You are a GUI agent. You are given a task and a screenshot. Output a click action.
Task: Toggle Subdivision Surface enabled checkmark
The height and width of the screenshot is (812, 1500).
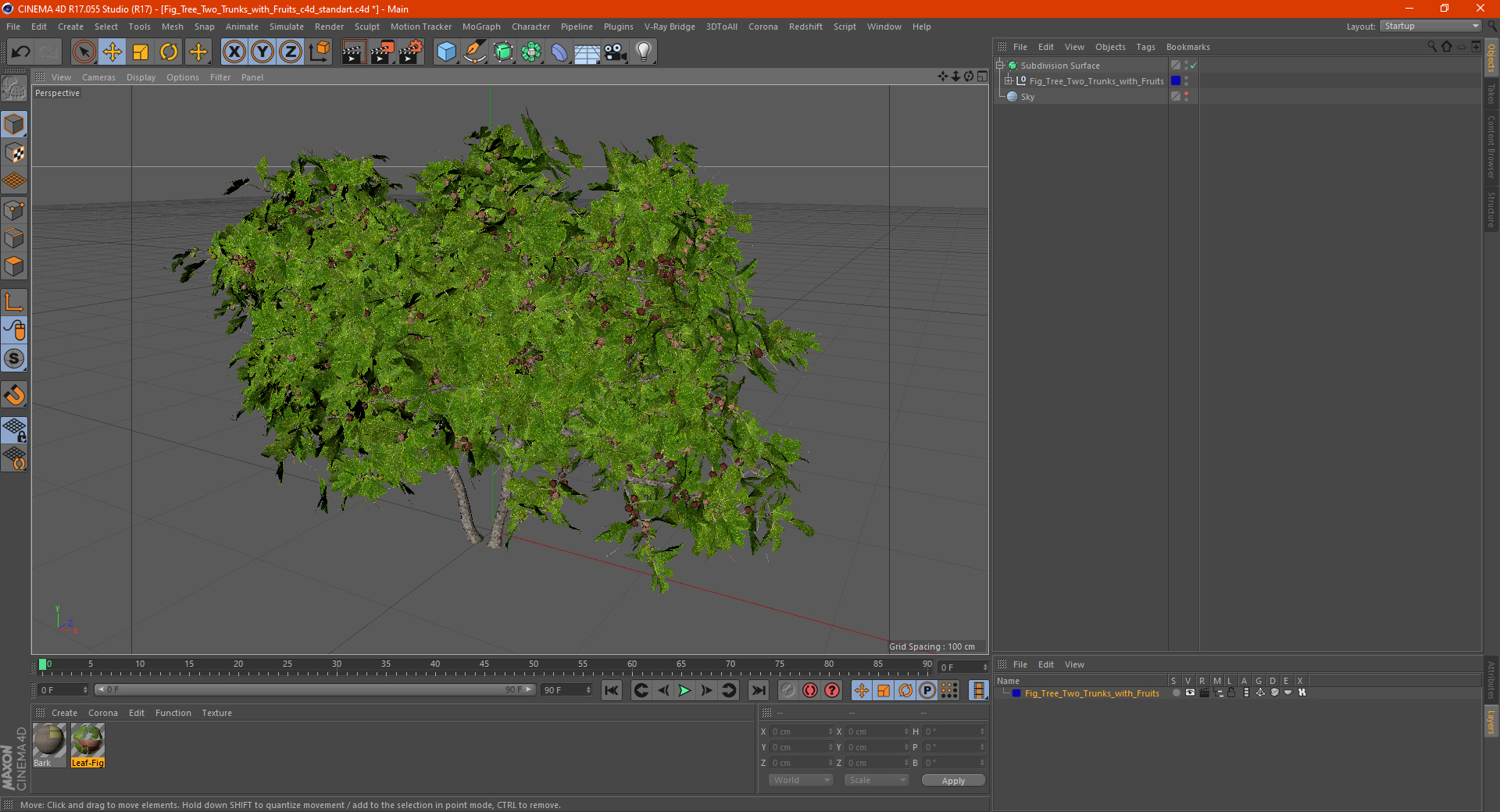[x=1193, y=66]
